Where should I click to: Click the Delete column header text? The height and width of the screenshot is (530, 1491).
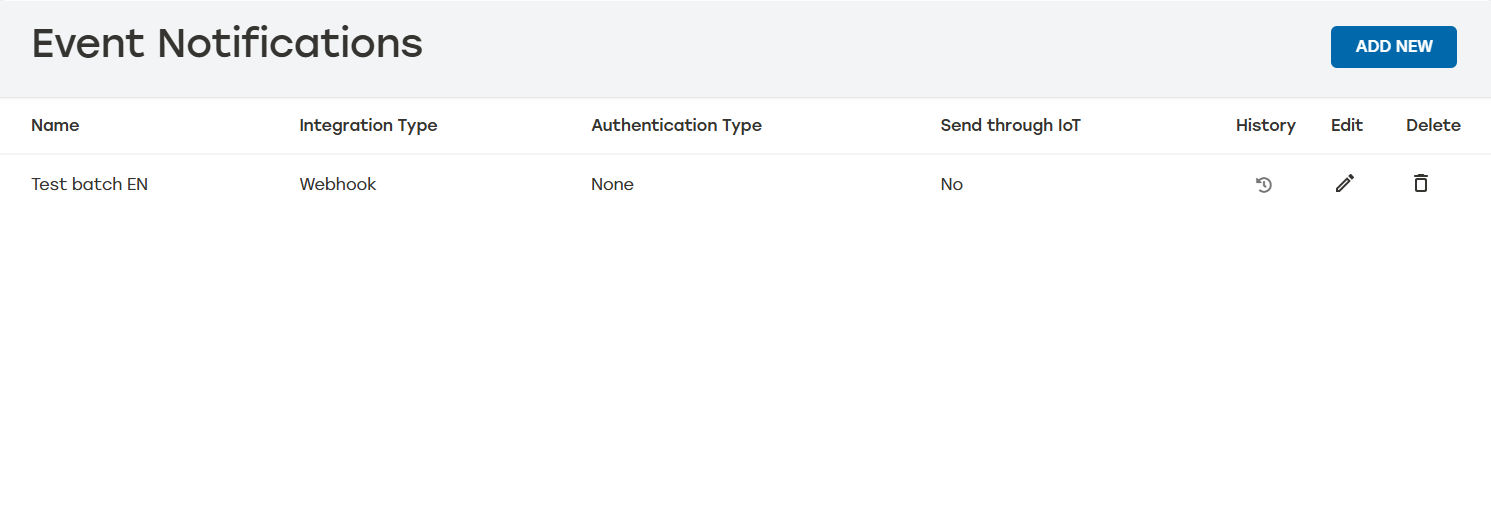pos(1433,125)
